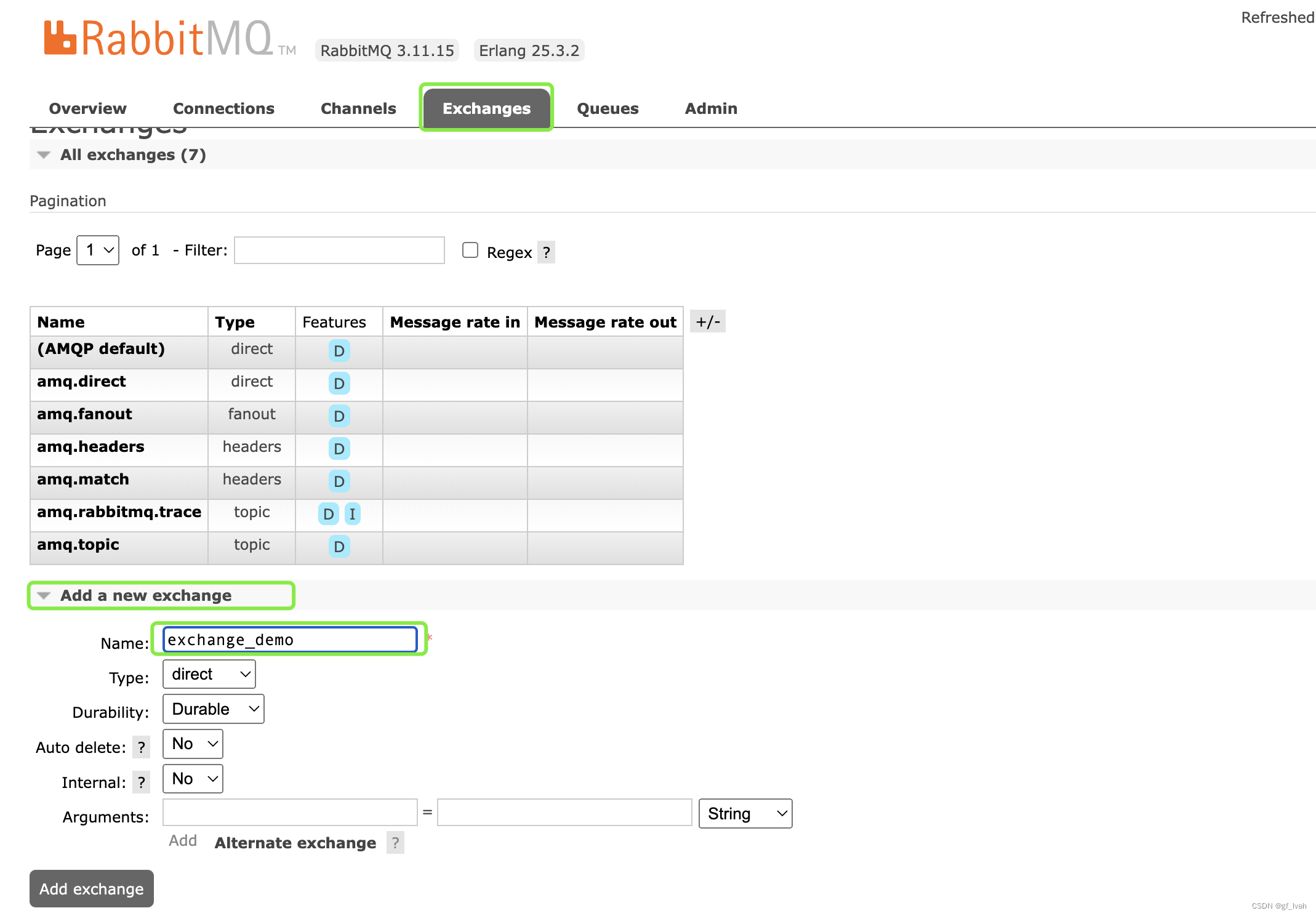Open the Page number dropdown
The height and width of the screenshot is (916, 1316).
98,250
